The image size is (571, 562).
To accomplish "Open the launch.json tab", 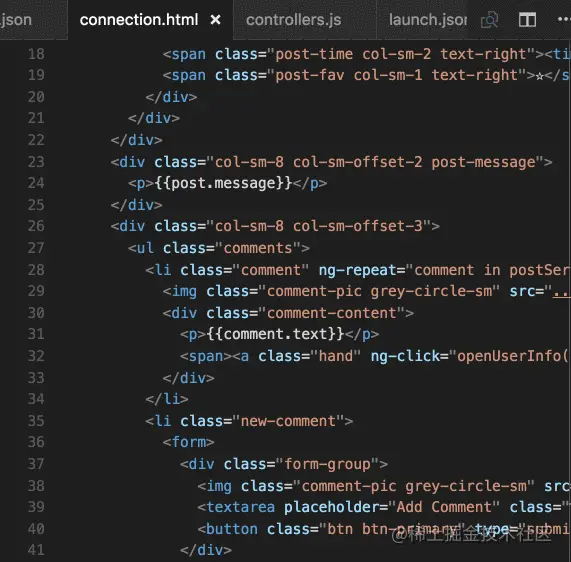I will click(x=428, y=20).
